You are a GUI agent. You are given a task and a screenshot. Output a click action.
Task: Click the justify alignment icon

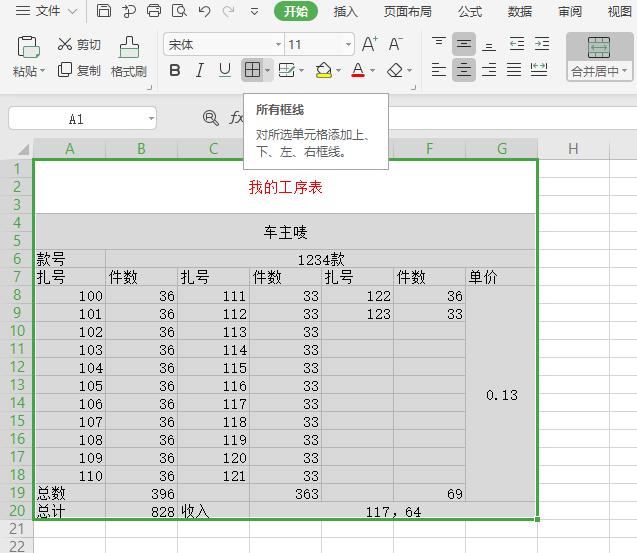click(514, 70)
